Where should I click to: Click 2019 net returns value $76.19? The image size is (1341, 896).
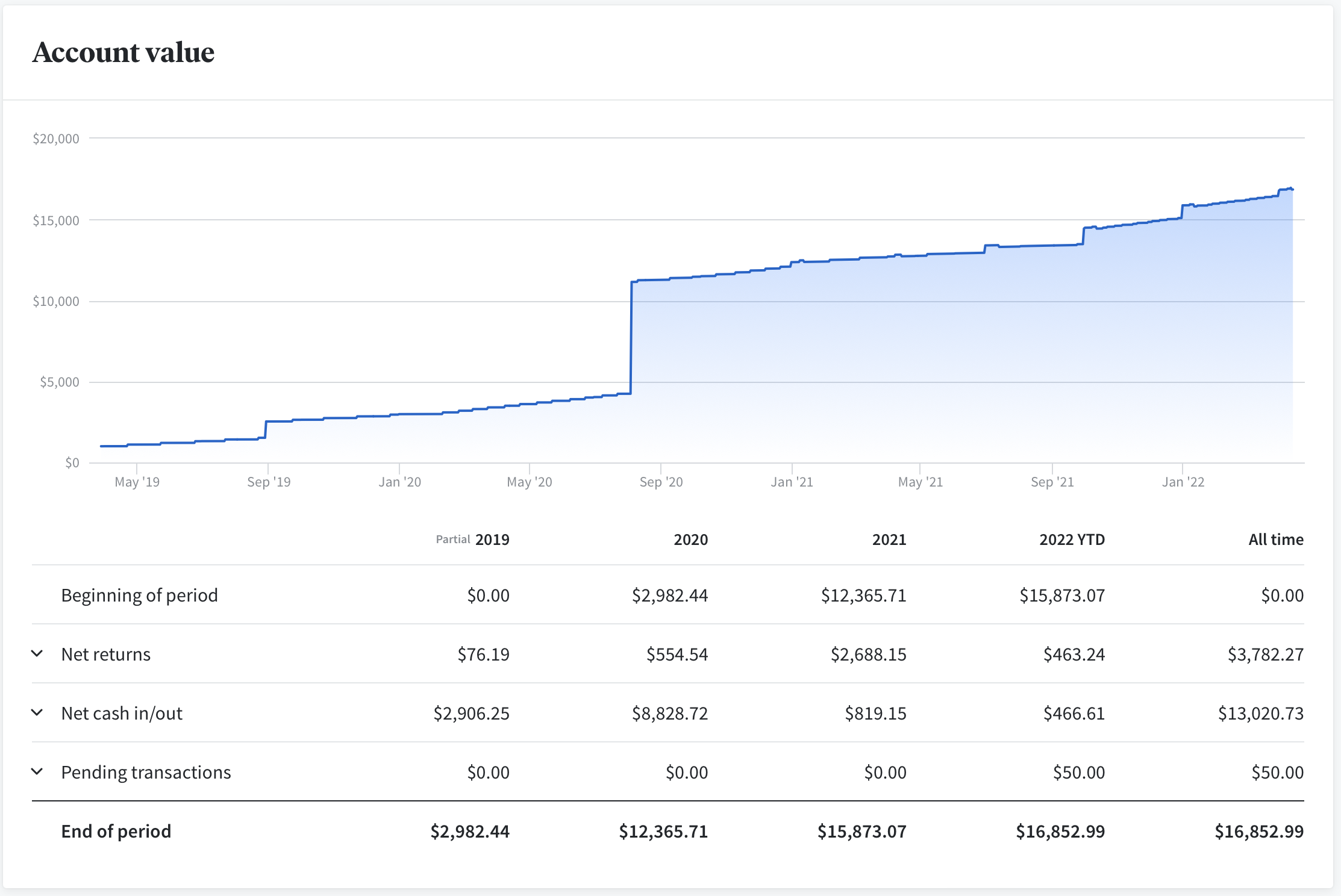(484, 654)
